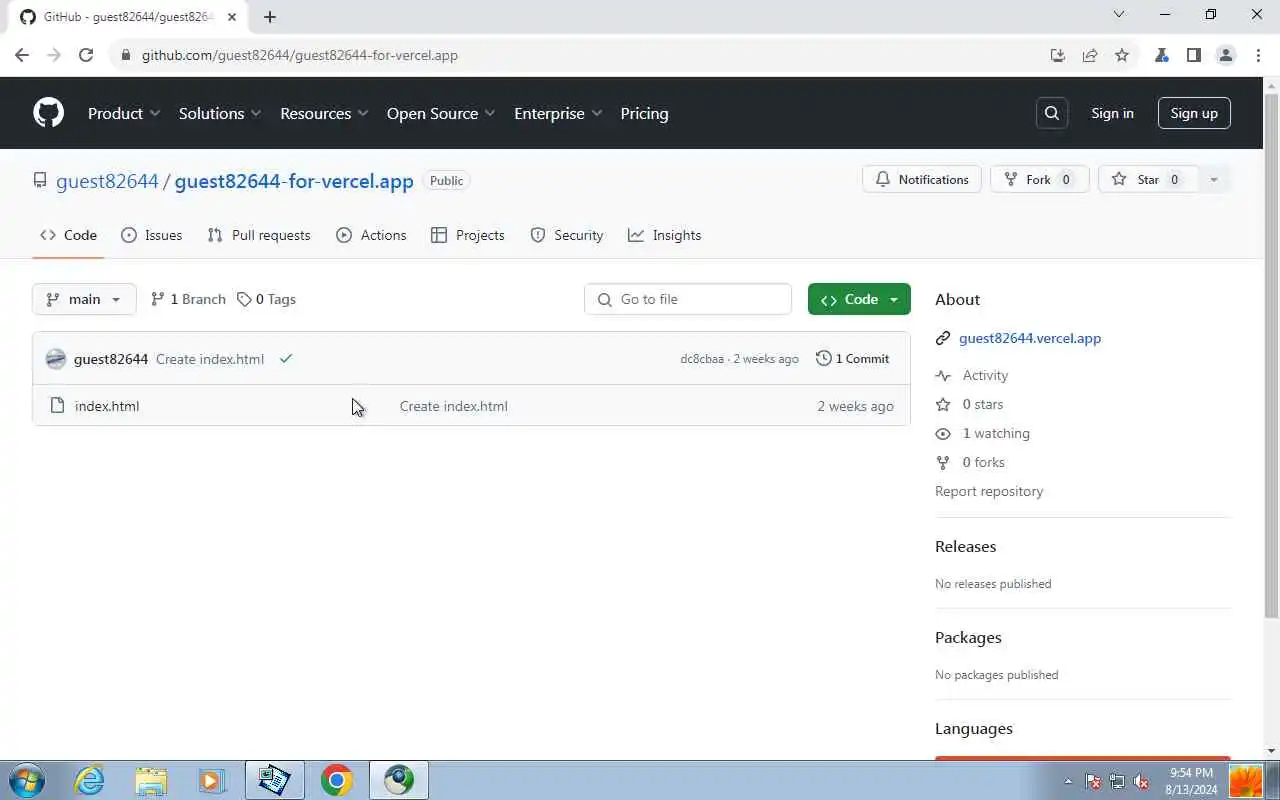Launch Internet Explorer from the taskbar

tap(90, 780)
